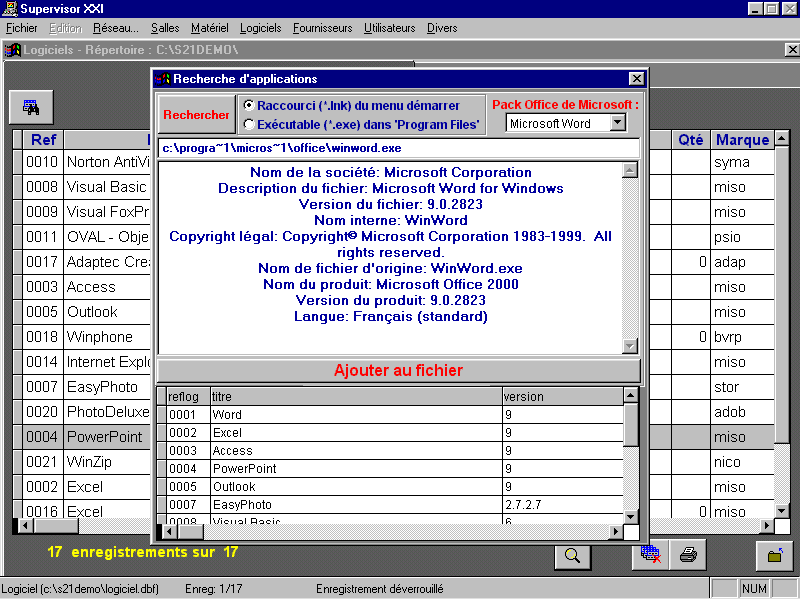This screenshot has width=800, height=600.
Task: Select Raccourci (*.lnk) du menu démarrer option
Action: [x=352, y=106]
